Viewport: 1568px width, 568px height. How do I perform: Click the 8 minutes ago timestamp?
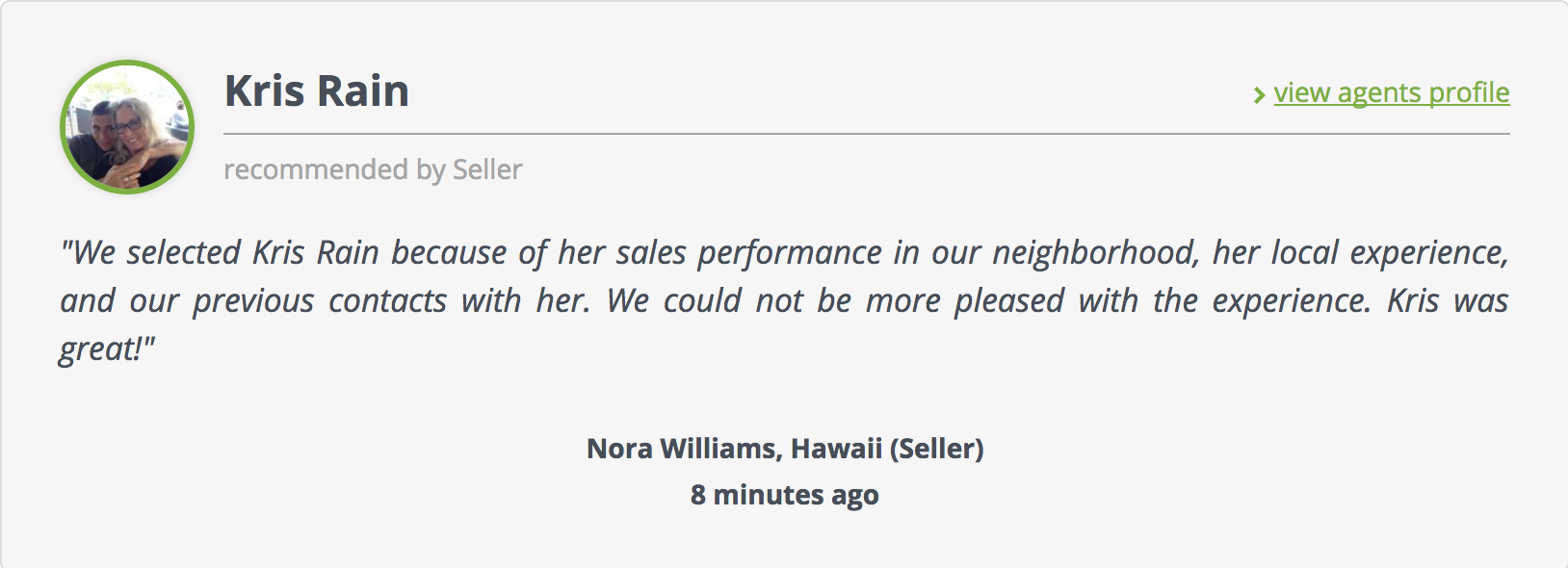[x=784, y=495]
